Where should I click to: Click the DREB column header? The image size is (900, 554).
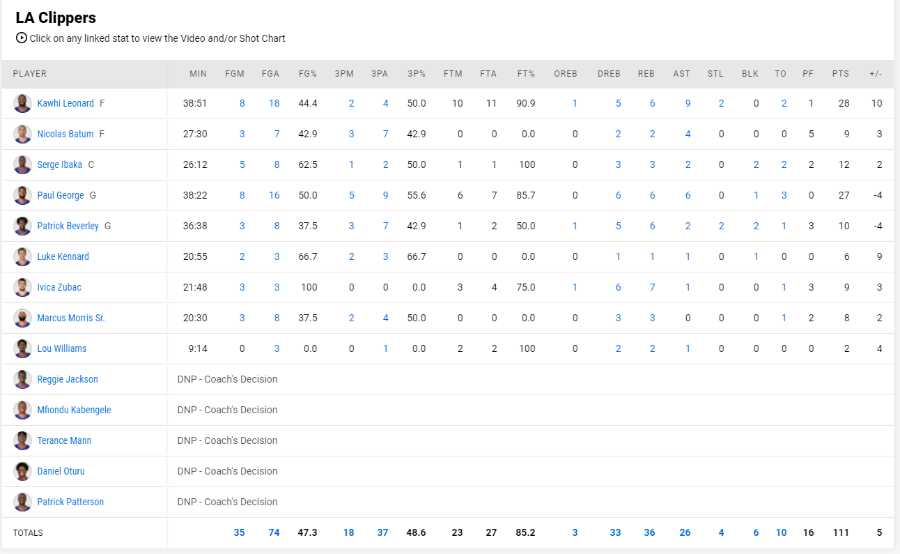[608, 73]
